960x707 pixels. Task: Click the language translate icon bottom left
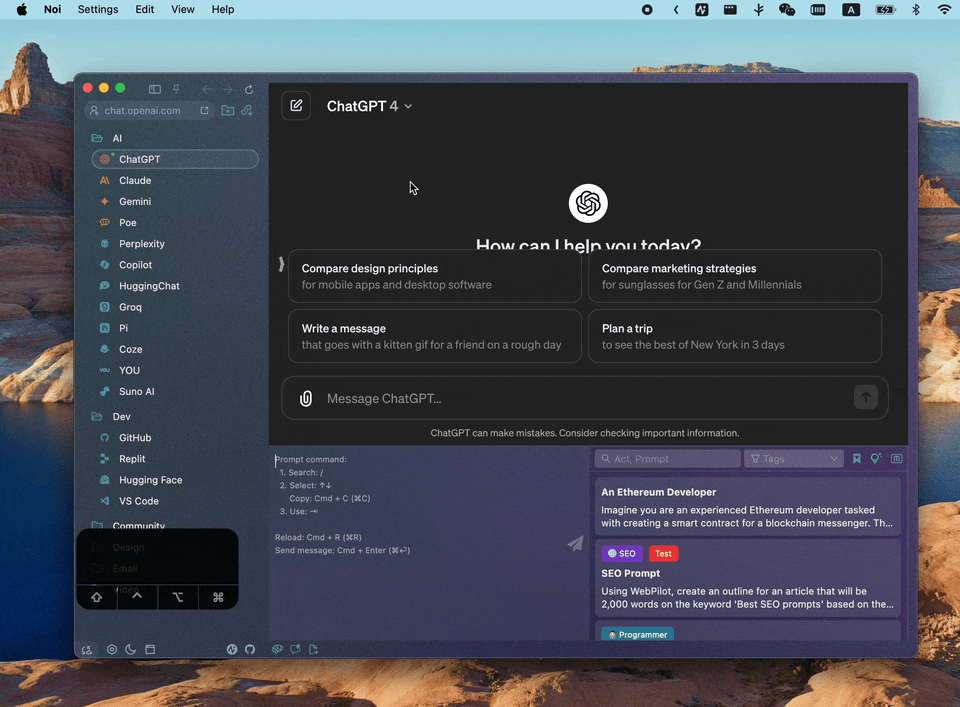tap(87, 650)
